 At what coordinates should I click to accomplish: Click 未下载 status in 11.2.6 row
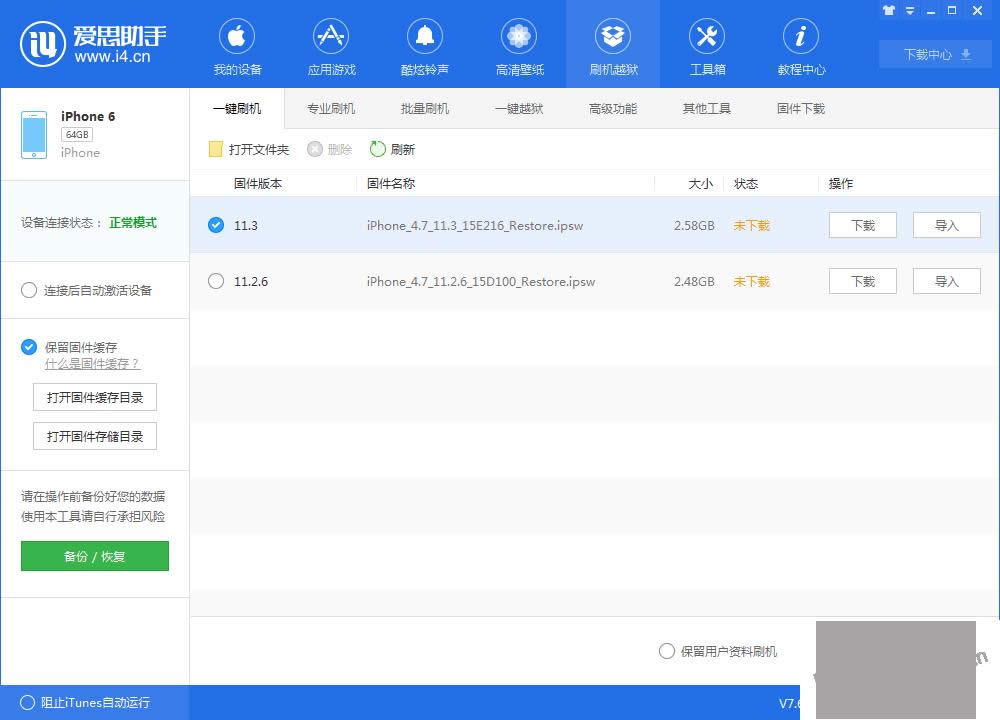pos(751,282)
